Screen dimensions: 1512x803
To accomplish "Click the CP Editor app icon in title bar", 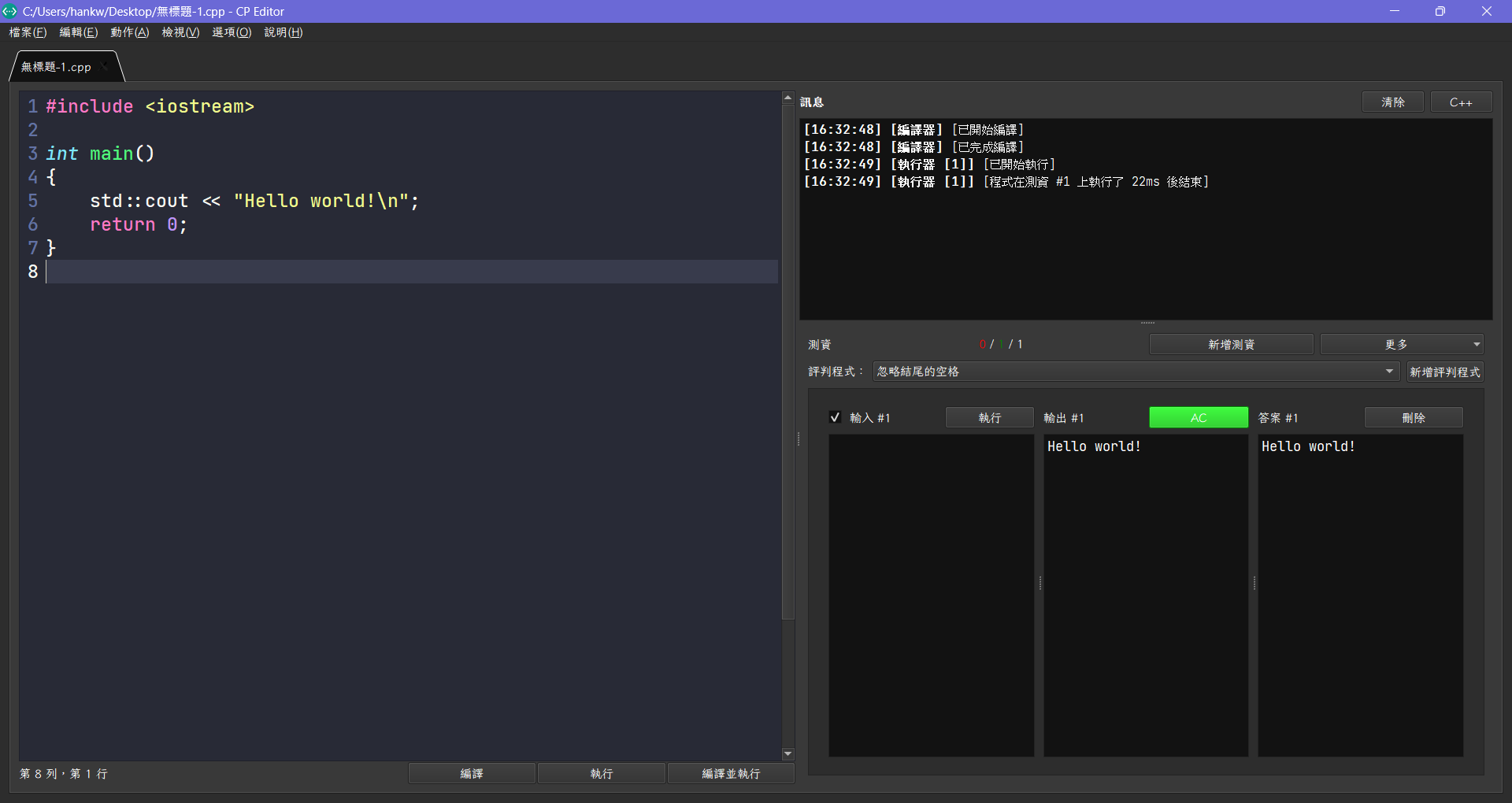I will pos(9,11).
